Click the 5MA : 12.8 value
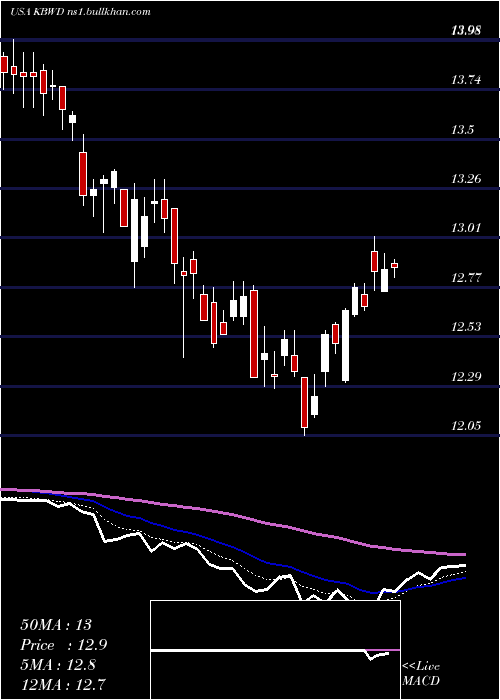Viewport: 500px width, 700px height. click(58, 664)
